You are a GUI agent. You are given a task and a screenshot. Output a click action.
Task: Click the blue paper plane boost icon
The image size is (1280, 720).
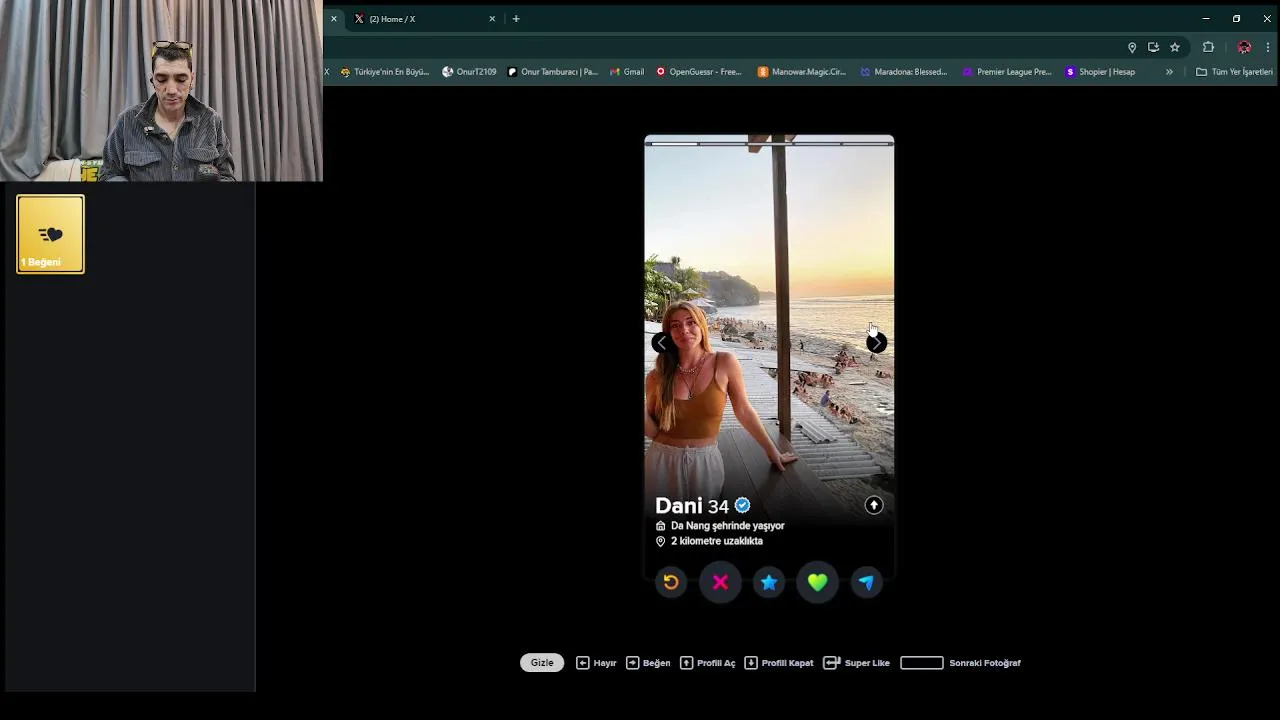coord(866,582)
